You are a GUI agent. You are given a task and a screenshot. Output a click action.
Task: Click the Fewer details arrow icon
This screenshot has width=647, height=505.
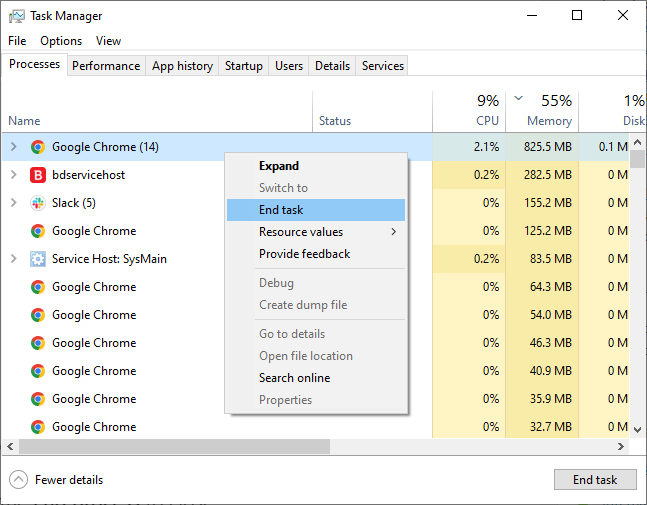(x=19, y=480)
